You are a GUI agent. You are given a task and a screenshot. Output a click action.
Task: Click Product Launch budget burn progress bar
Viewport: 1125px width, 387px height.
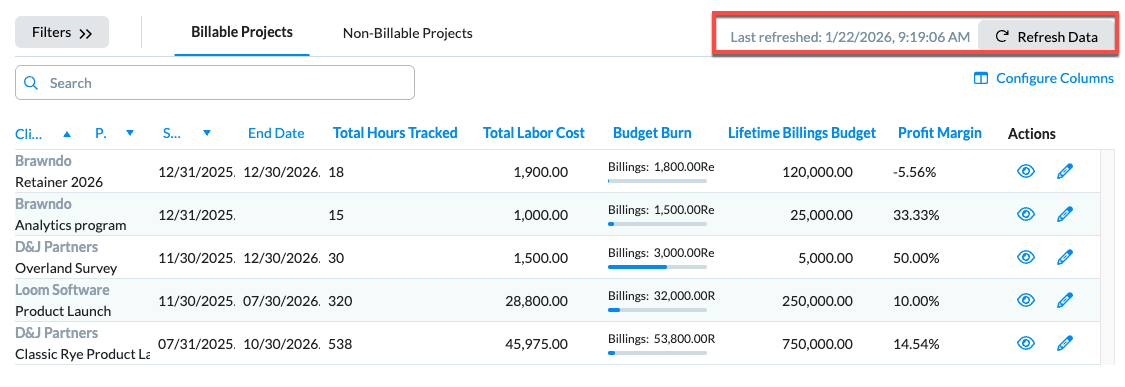coord(657,310)
